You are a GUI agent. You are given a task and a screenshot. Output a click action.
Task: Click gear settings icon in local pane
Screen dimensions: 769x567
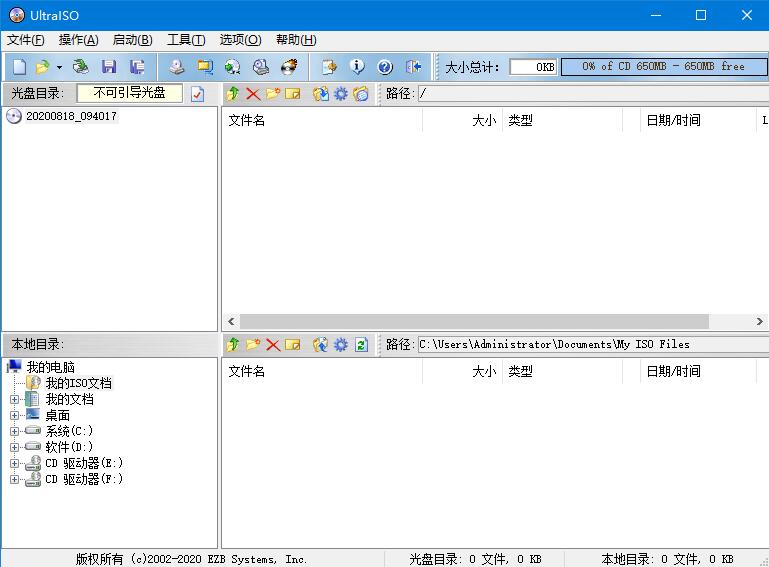(x=341, y=345)
